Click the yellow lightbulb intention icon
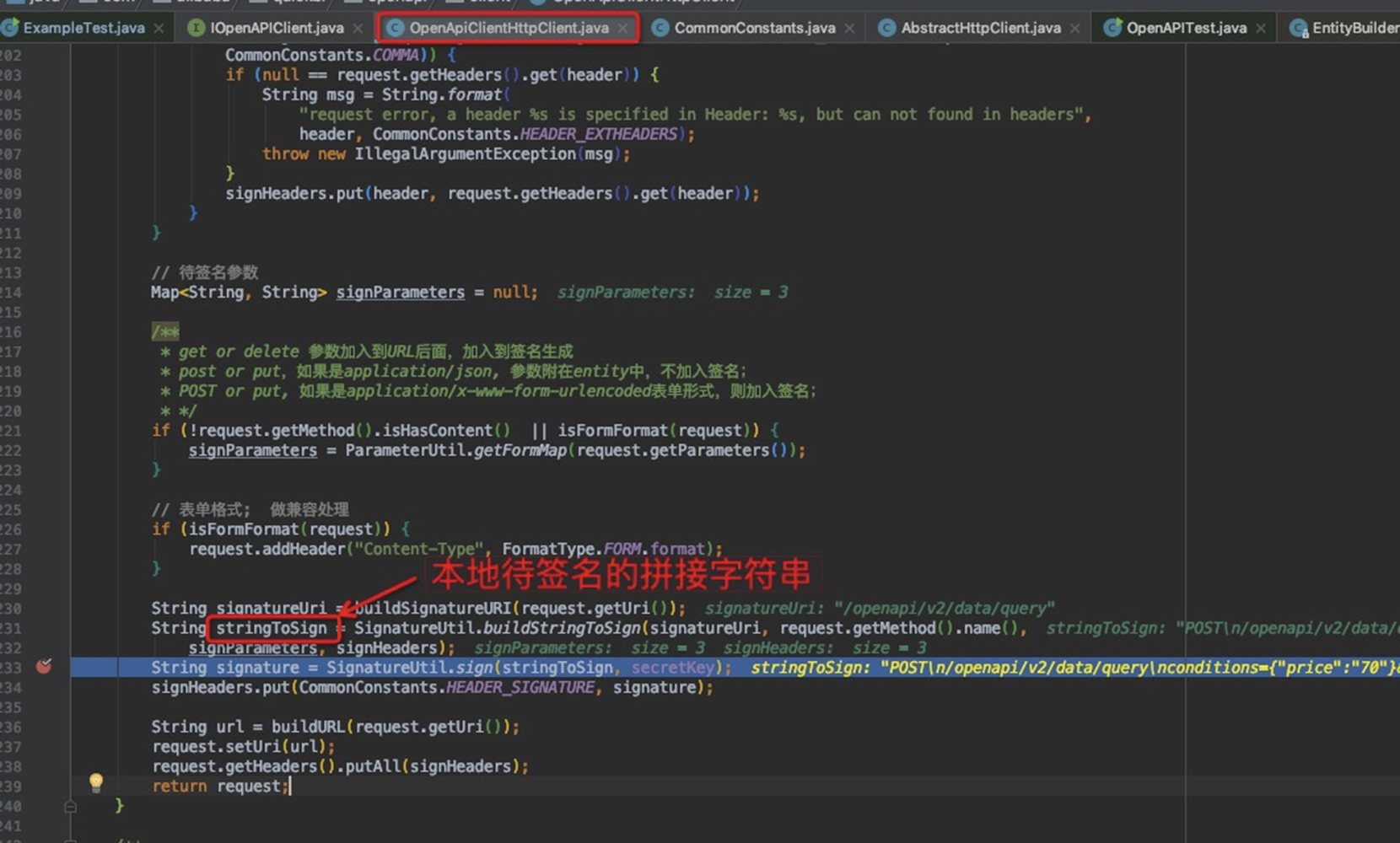The height and width of the screenshot is (843, 1400). click(x=96, y=782)
